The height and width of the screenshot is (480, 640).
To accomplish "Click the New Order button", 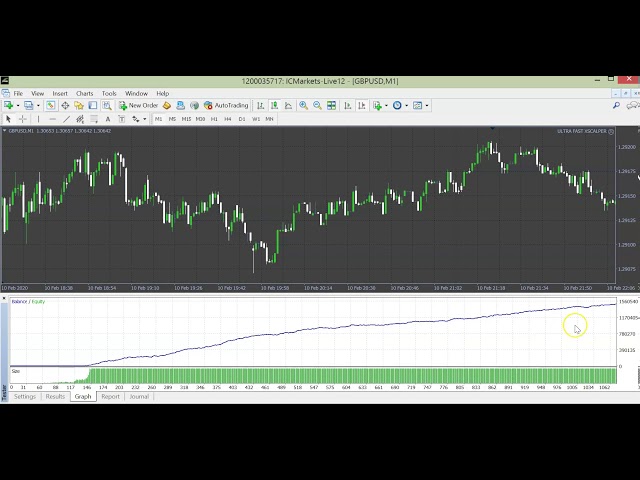I will (138, 105).
